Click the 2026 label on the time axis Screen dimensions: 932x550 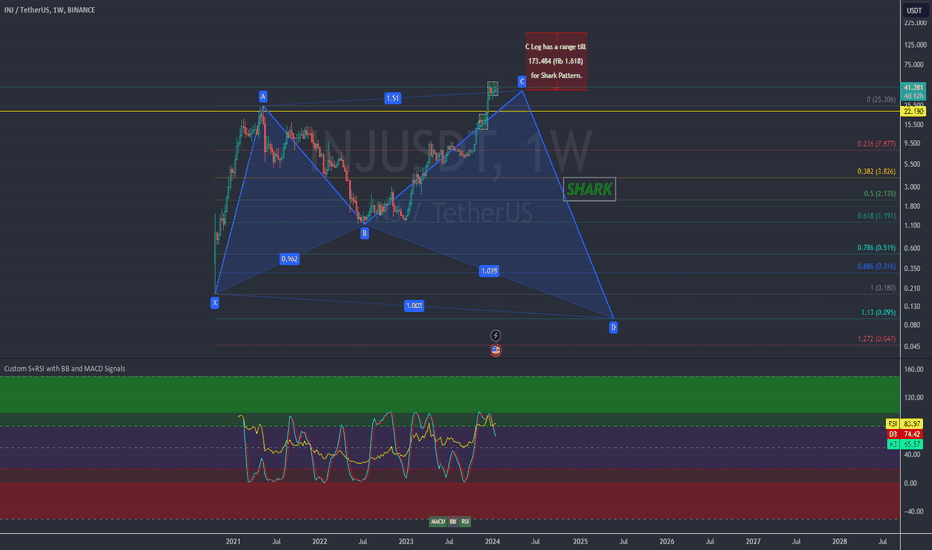point(667,541)
